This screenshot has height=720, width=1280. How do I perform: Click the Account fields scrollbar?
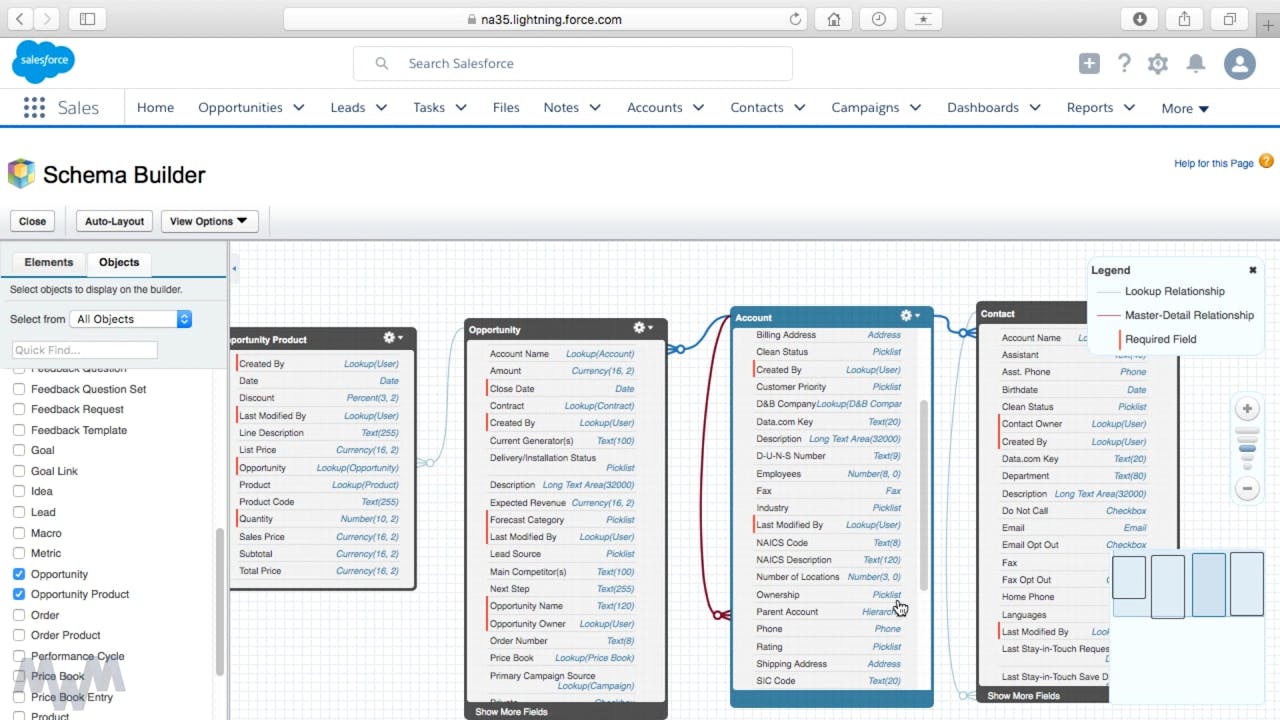923,495
